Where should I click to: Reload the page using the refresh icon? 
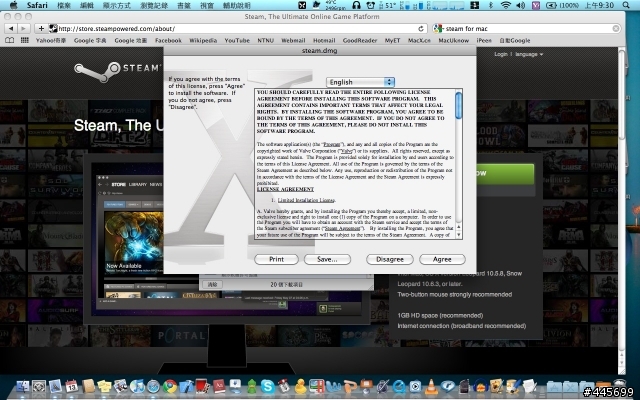coord(421,29)
